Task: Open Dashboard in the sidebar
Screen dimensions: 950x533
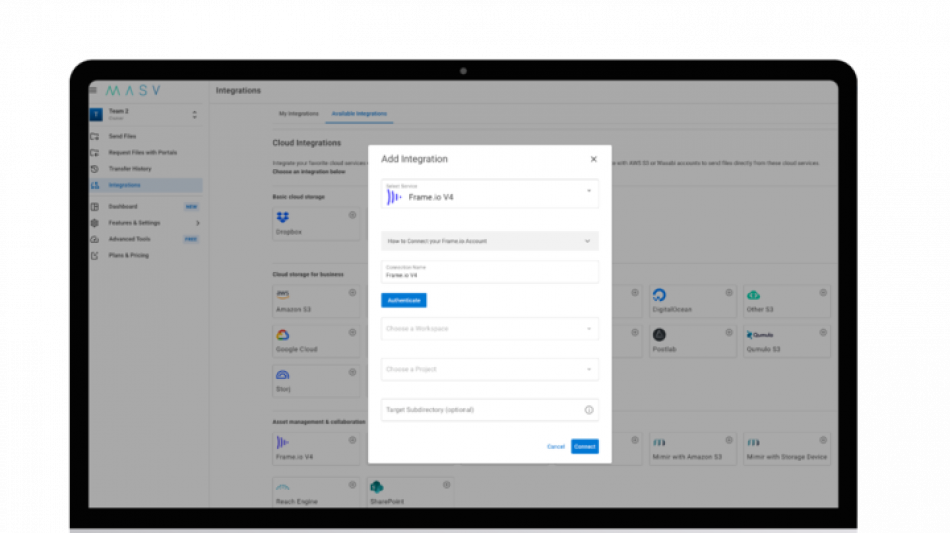Action: pos(123,207)
